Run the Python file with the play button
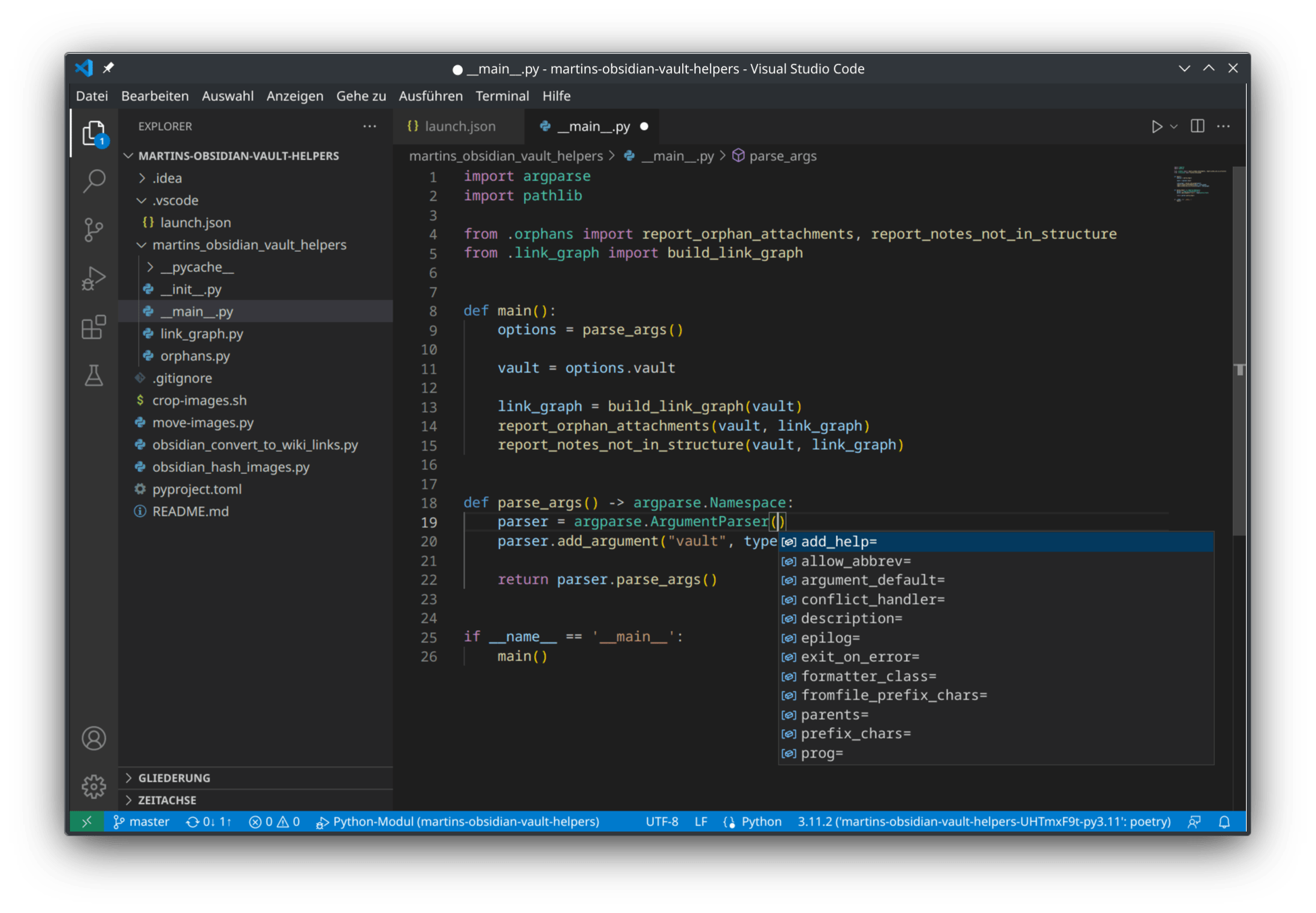The height and width of the screenshot is (913, 1316). click(x=1157, y=126)
